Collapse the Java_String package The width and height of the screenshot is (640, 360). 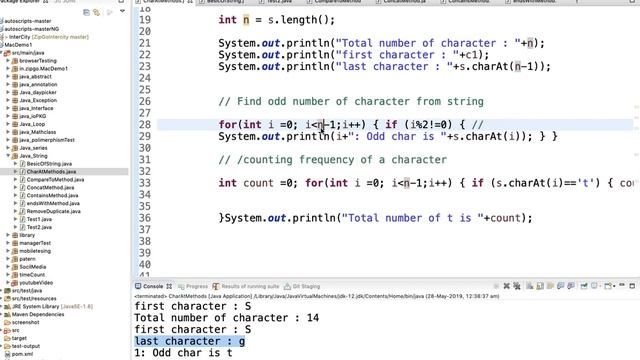click(8, 156)
